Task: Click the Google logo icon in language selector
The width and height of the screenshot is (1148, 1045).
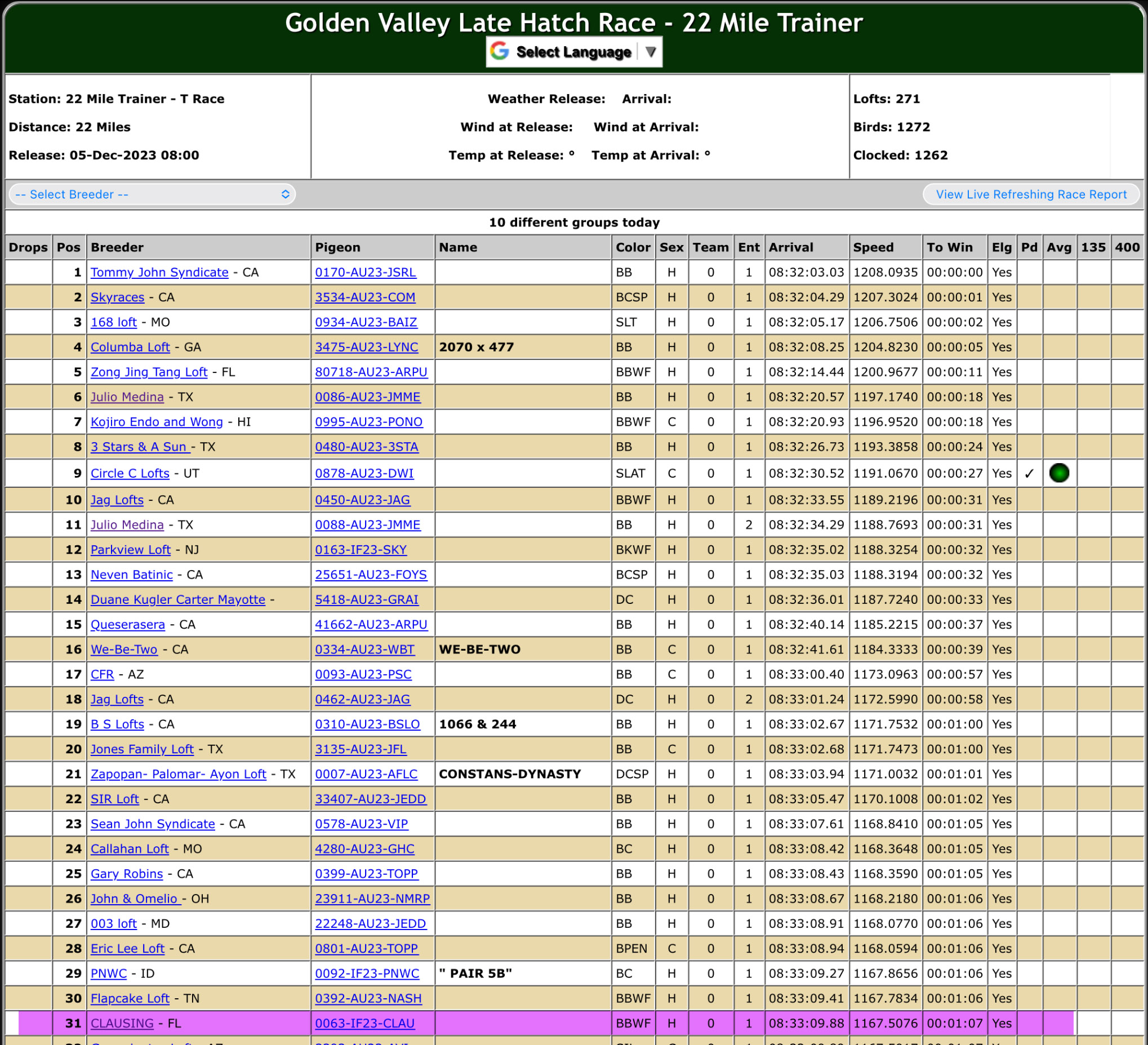Action: (x=500, y=51)
